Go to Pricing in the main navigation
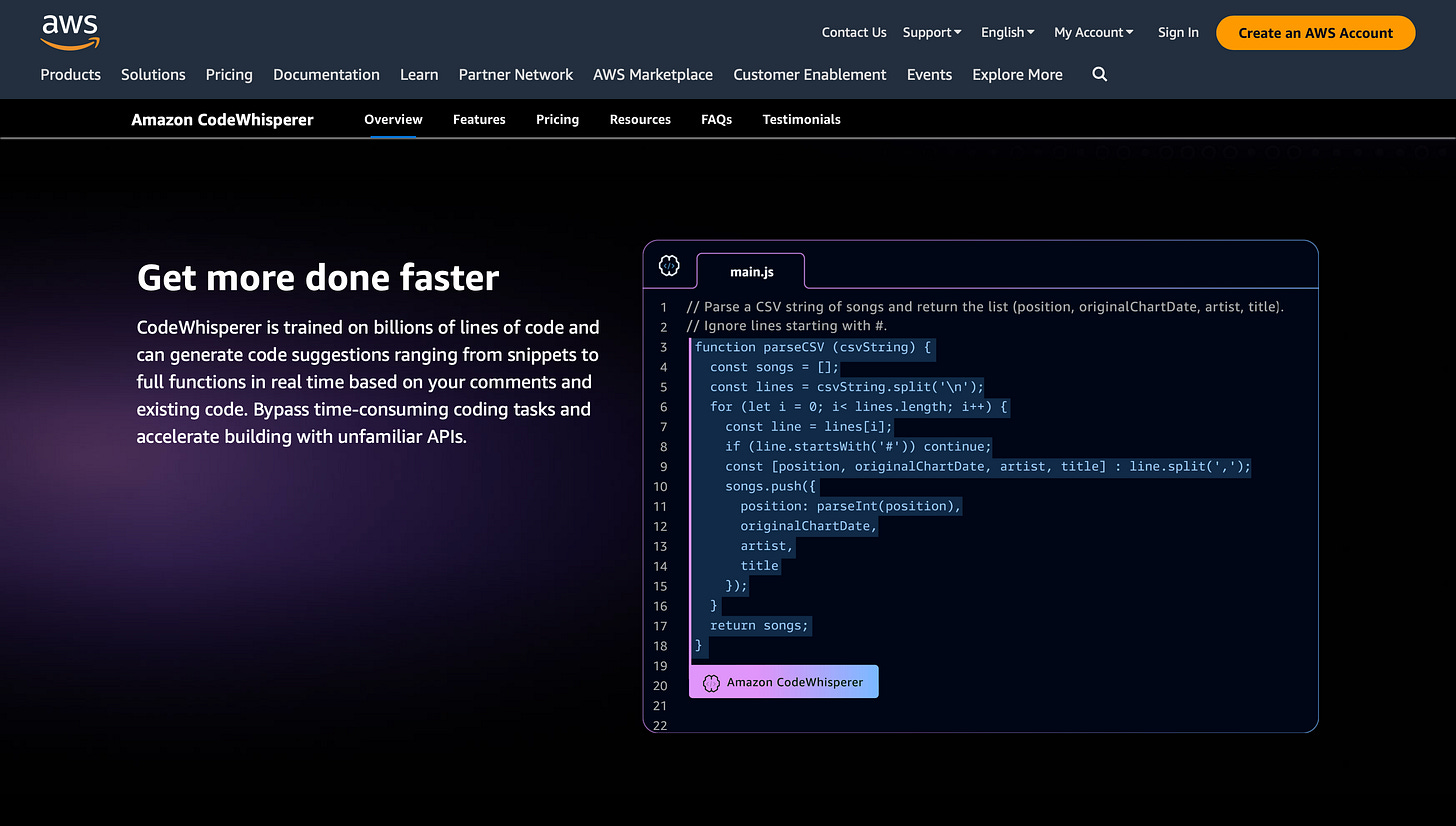Viewport: 1456px width, 826px height. (229, 74)
